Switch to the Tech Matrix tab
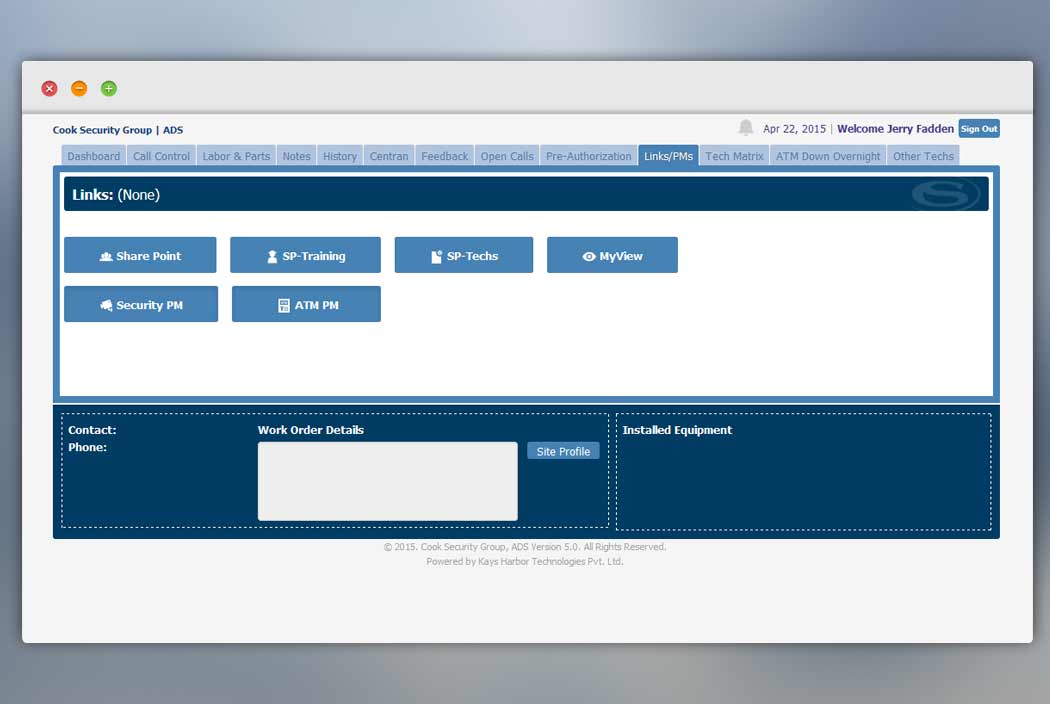This screenshot has height=704, width=1050. click(734, 156)
